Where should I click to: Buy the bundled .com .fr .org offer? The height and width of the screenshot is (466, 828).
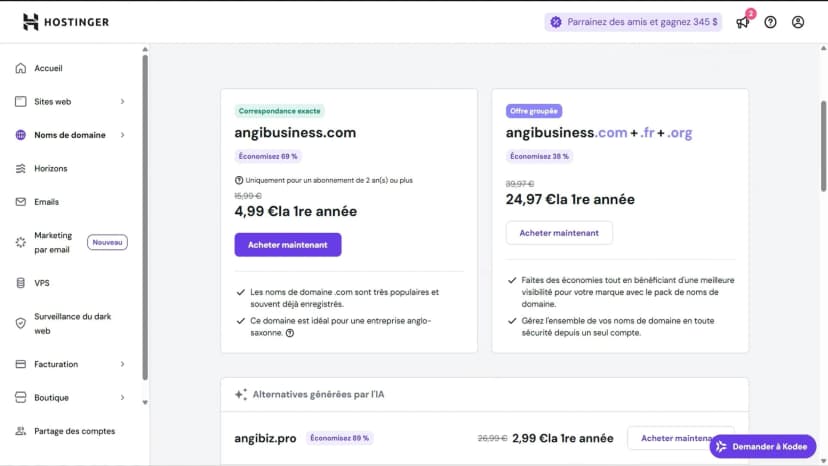(559, 233)
